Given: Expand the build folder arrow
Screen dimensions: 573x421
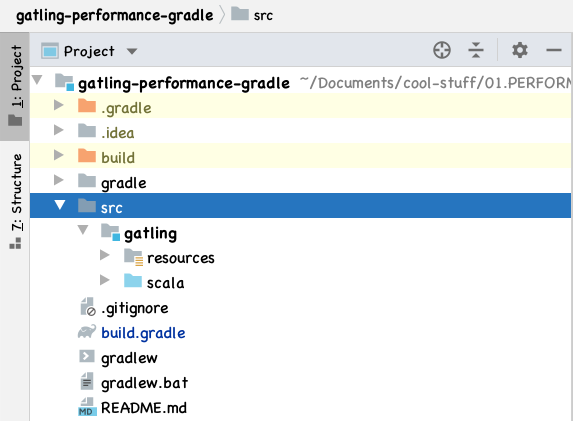Looking at the screenshot, I should coord(58,155).
